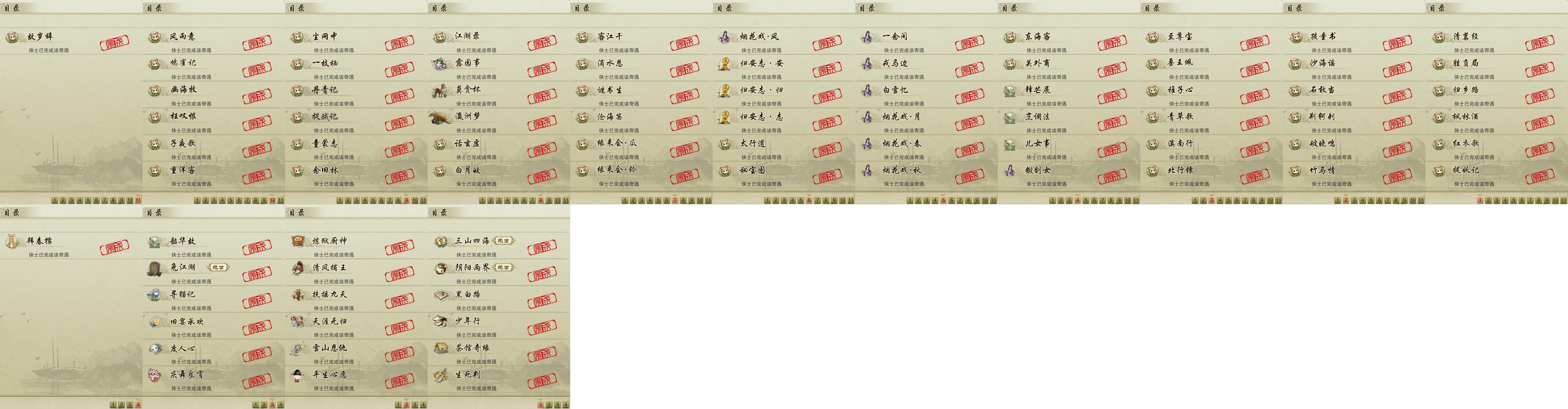Go to page 11 in the 客江干 panel
Screen dimensions: 1568x409
(x=708, y=200)
